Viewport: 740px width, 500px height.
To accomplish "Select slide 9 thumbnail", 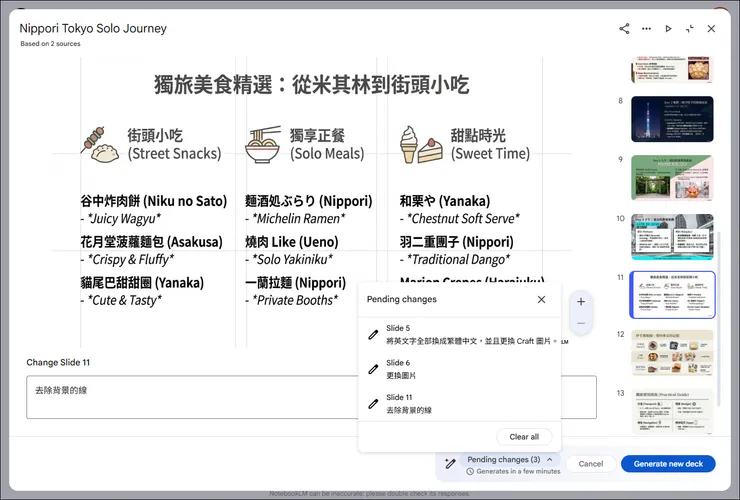I will pyautogui.click(x=672, y=178).
